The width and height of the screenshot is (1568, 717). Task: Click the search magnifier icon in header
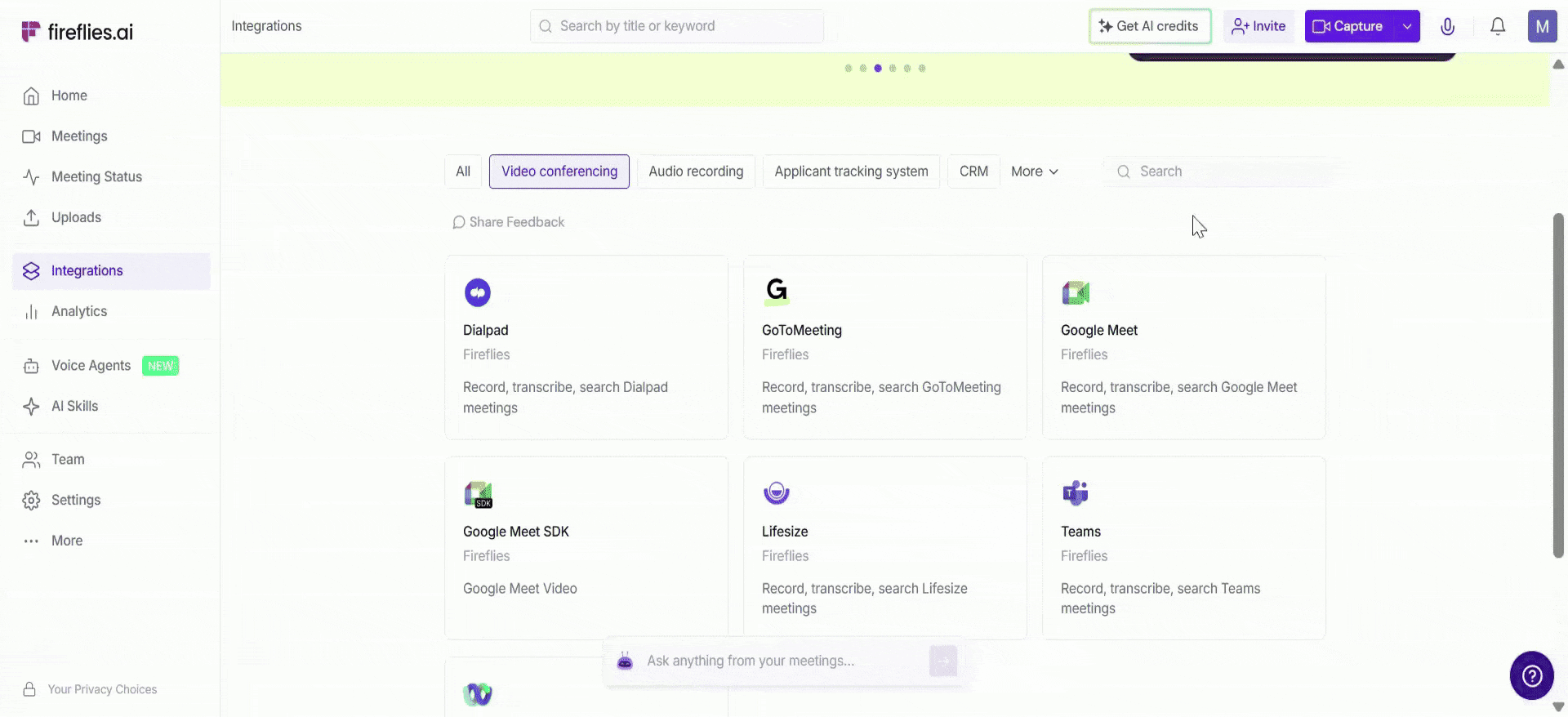click(546, 26)
